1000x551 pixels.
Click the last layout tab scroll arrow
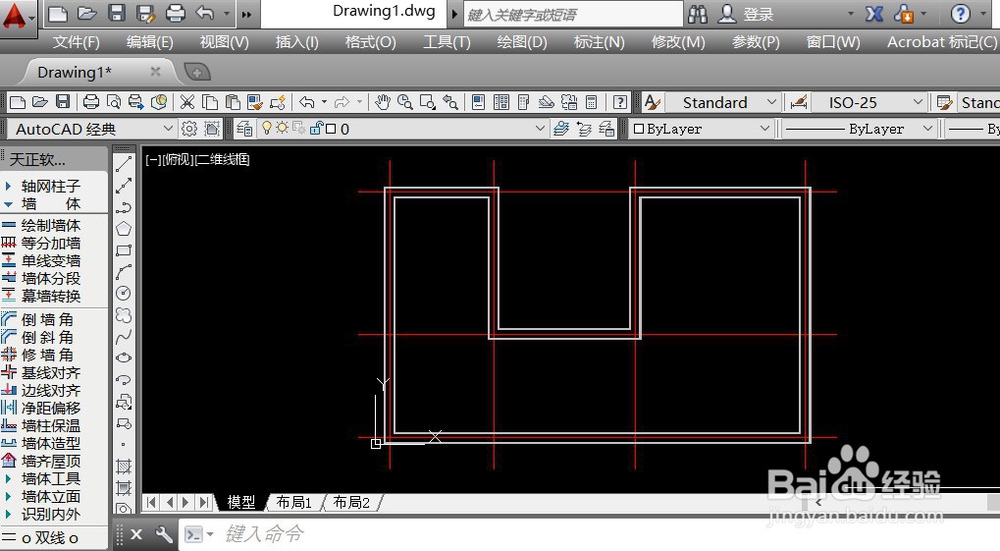pos(203,503)
